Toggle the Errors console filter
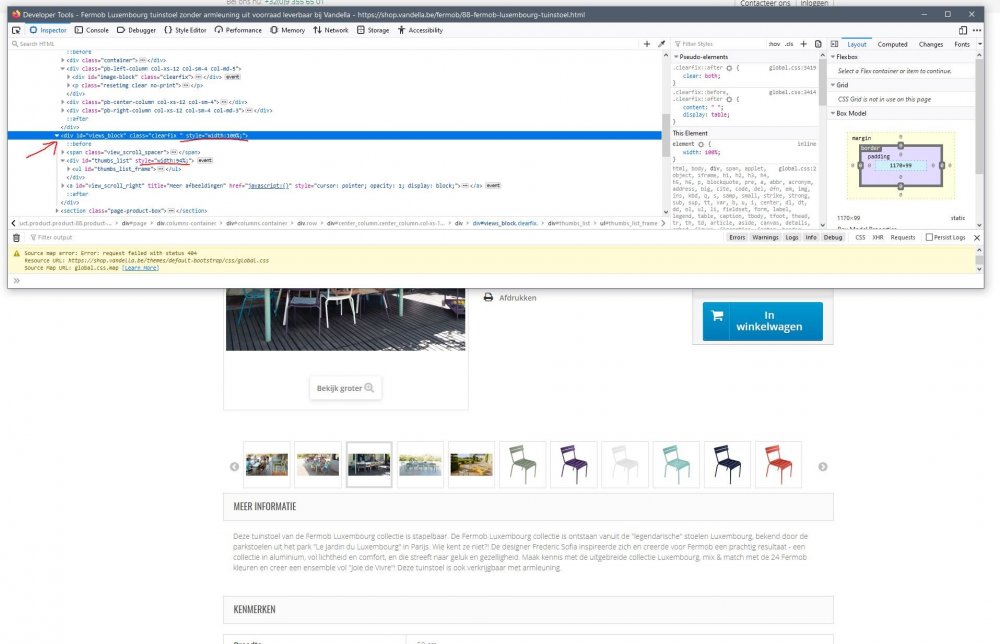This screenshot has height=644, width=1000. [737, 237]
